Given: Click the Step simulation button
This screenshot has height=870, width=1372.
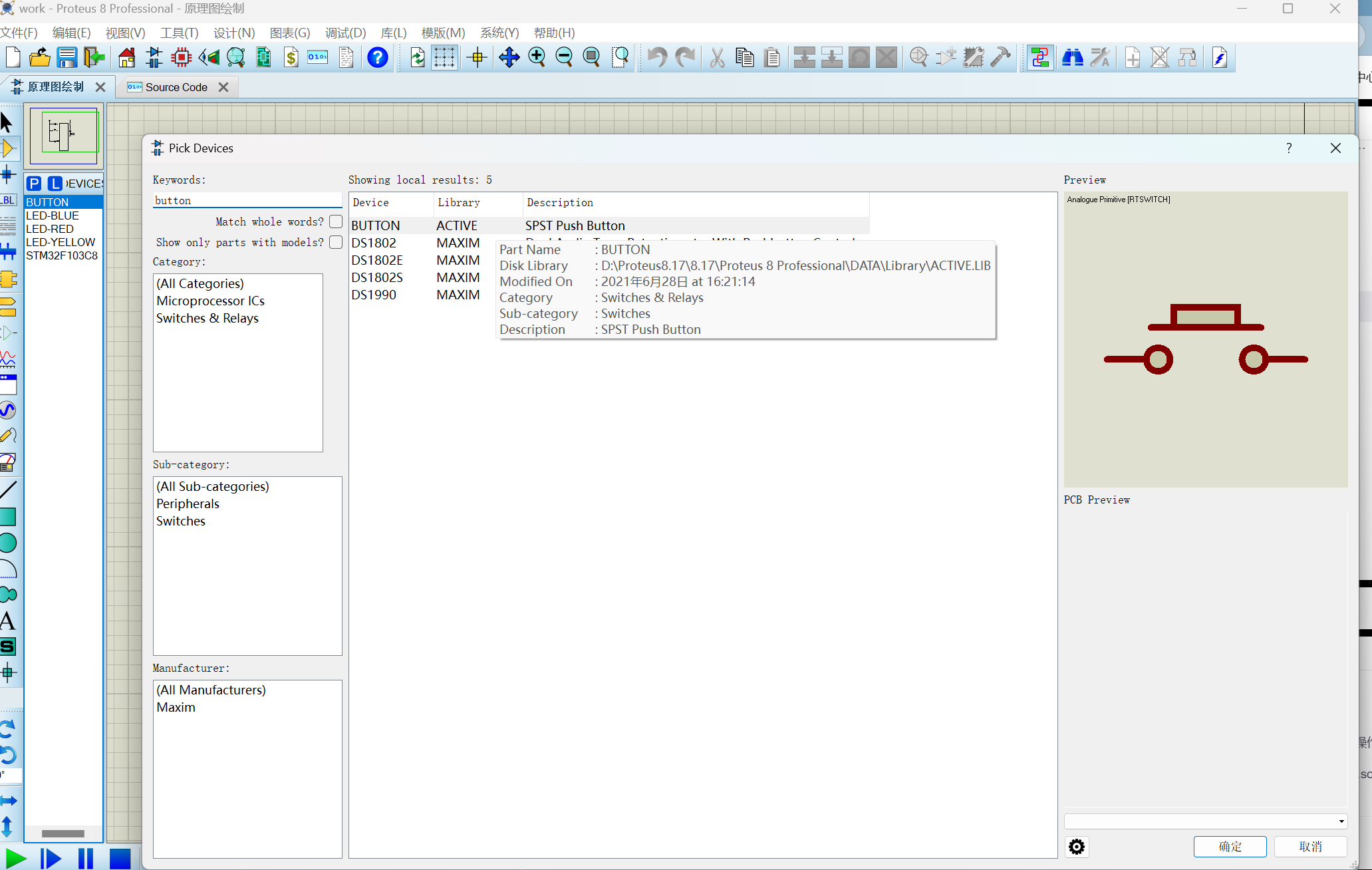Looking at the screenshot, I should click(x=51, y=859).
